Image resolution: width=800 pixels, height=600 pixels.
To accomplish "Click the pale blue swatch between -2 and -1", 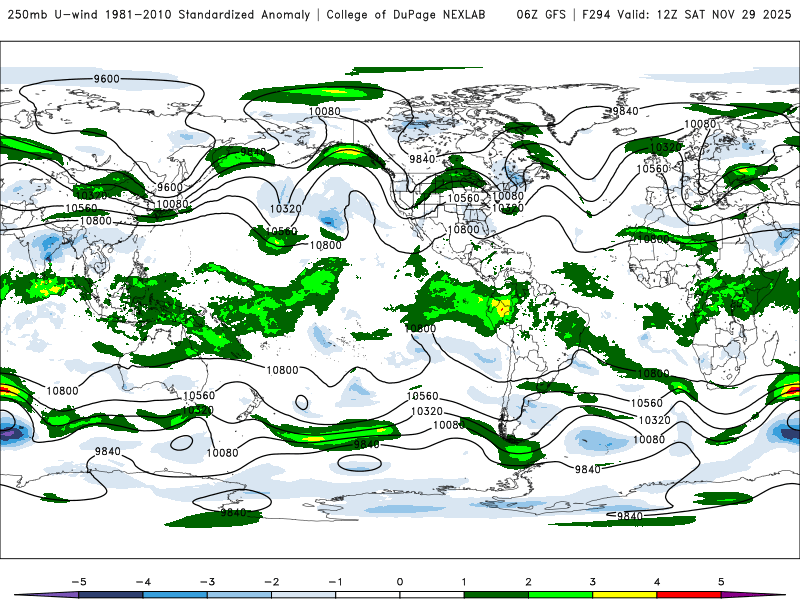I will [x=304, y=595].
